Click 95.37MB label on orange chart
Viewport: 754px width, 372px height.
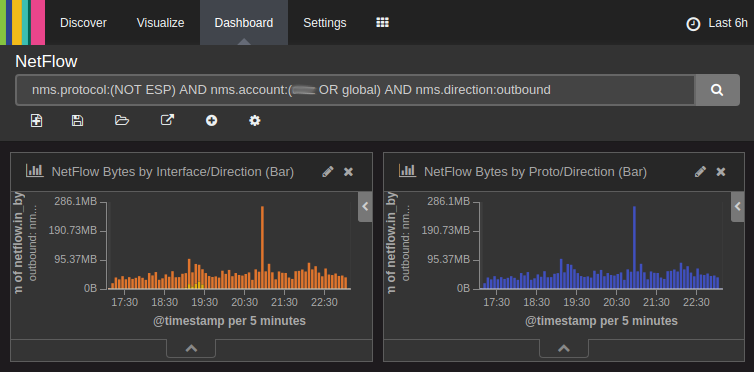click(x=75, y=260)
